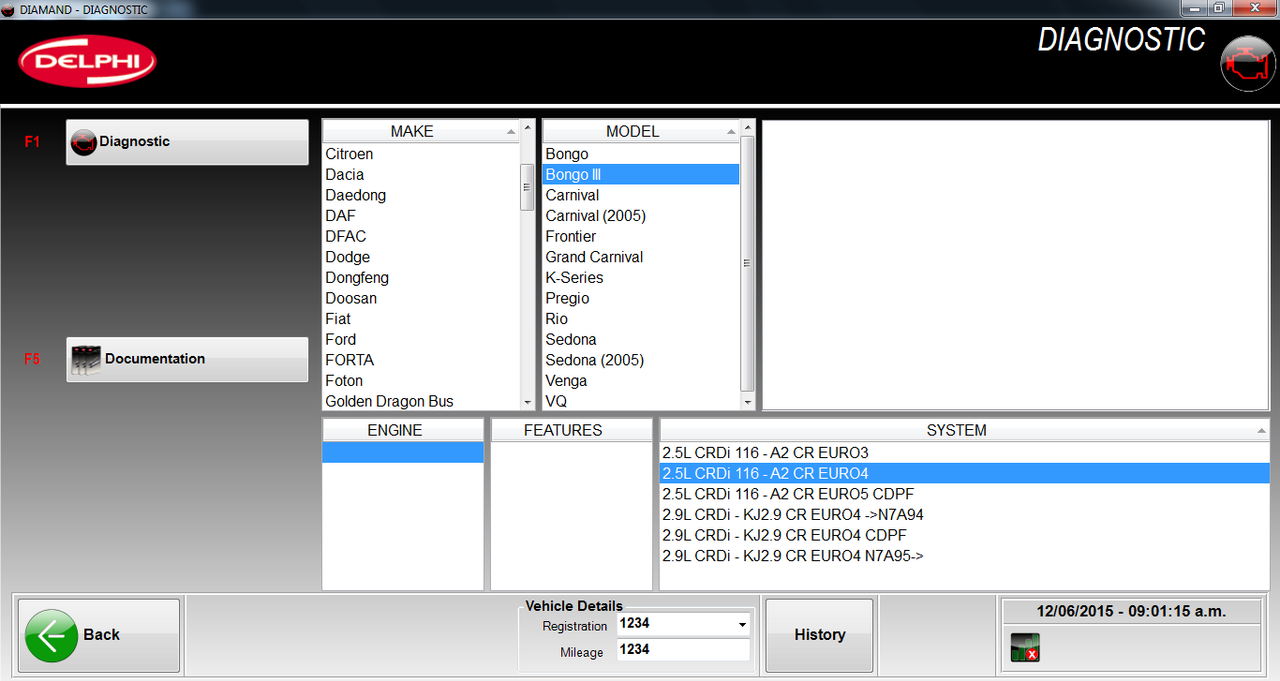Image resolution: width=1280 pixels, height=681 pixels.
Task: Click the FEATURES column header
Action: click(571, 430)
